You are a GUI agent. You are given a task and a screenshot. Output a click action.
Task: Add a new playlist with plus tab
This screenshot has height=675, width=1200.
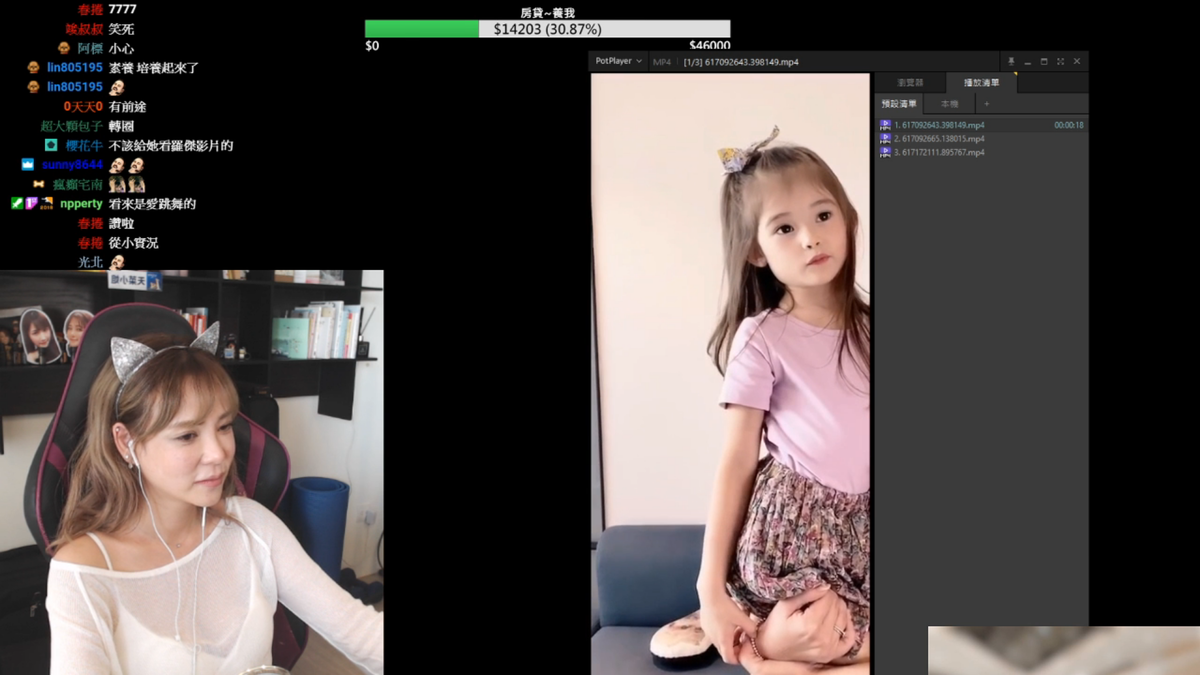tap(986, 104)
